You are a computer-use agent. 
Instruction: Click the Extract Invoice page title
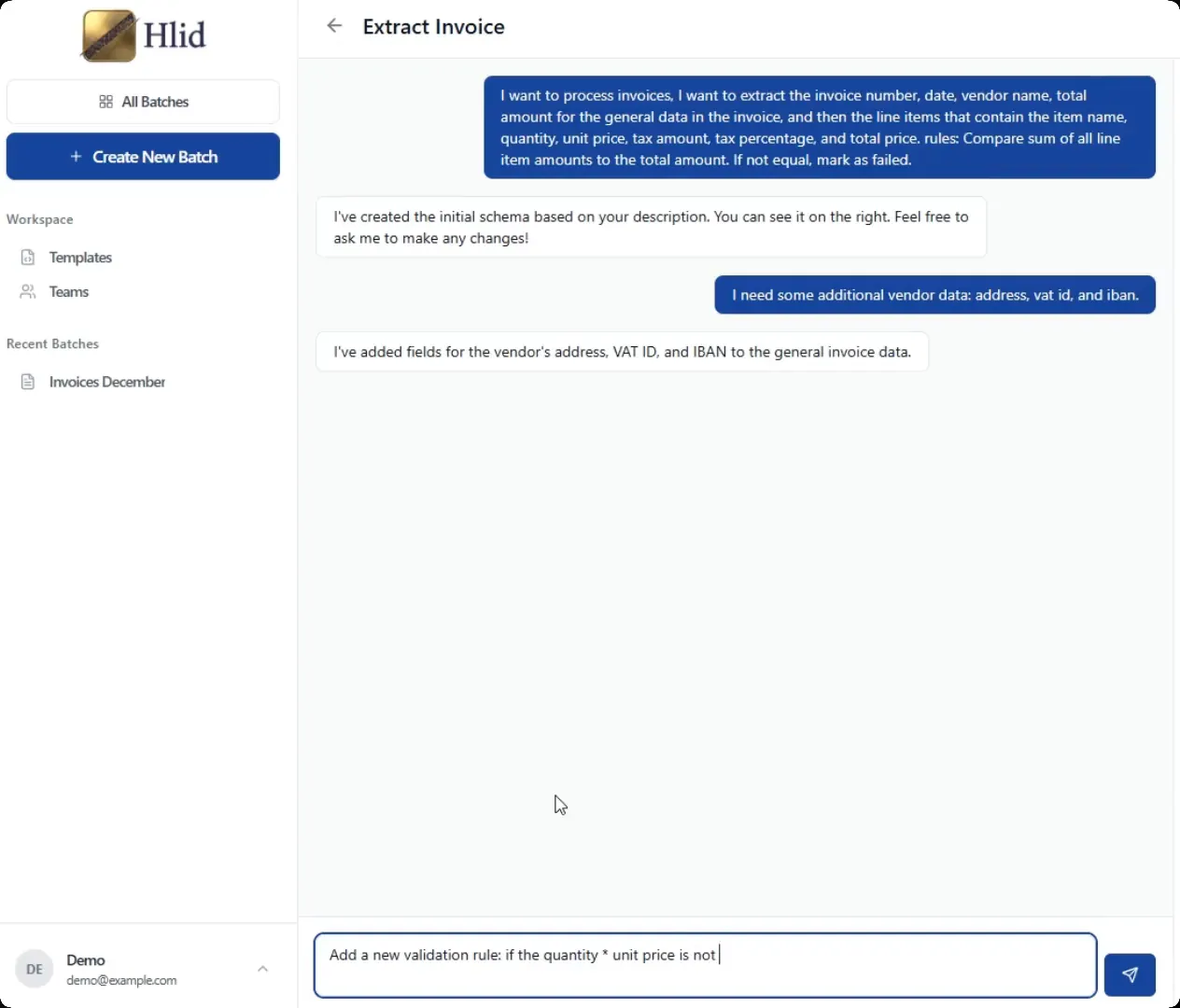pyautogui.click(x=433, y=27)
